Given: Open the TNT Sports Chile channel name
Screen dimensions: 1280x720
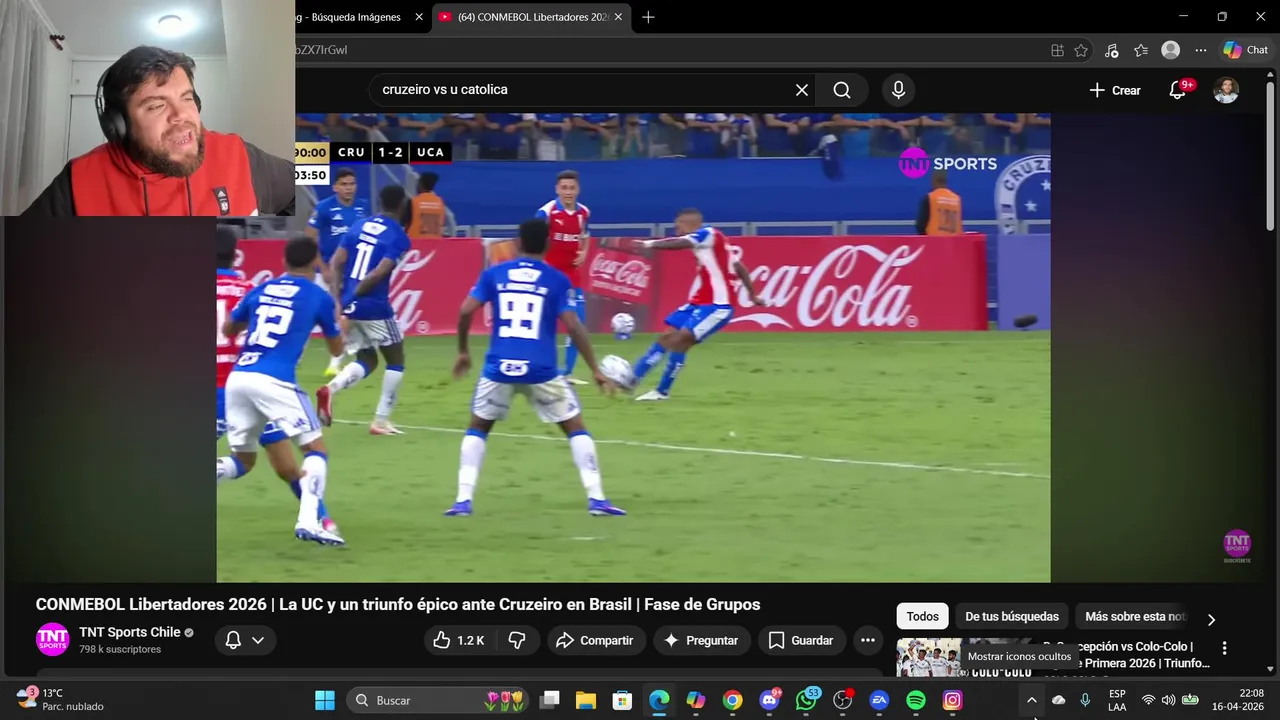Looking at the screenshot, I should [130, 632].
